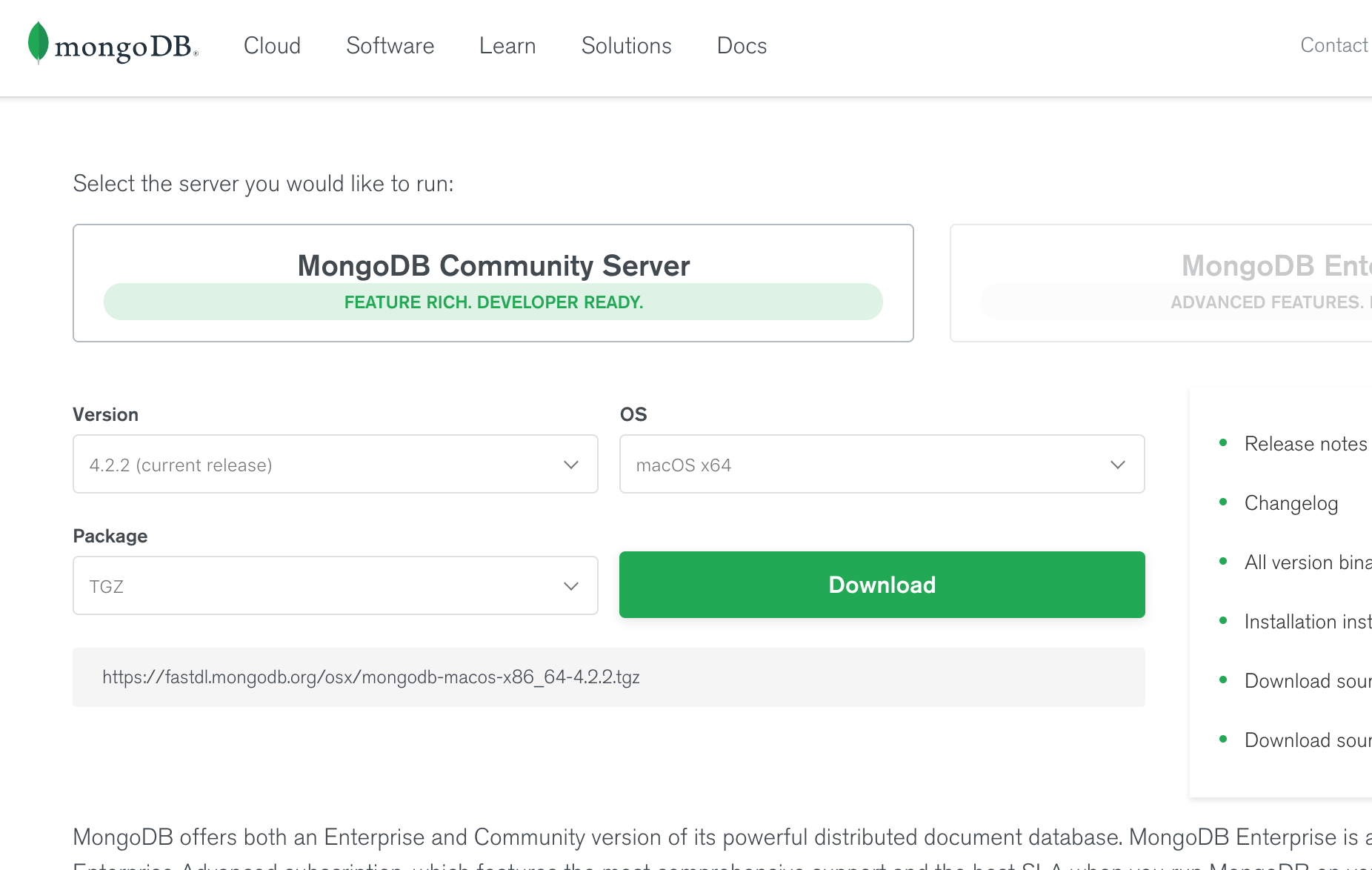This screenshot has width=1372, height=870.
Task: Open the Cloud menu
Action: tap(272, 46)
